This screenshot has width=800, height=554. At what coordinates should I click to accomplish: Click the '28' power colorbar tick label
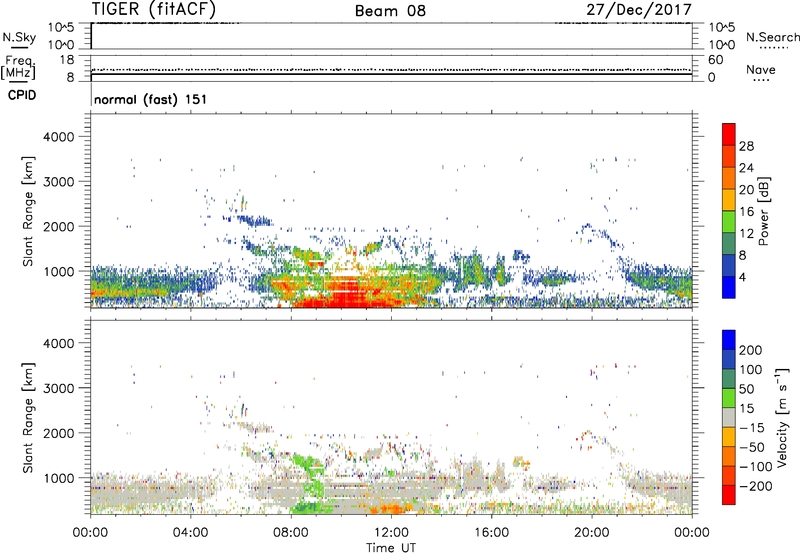click(x=746, y=146)
